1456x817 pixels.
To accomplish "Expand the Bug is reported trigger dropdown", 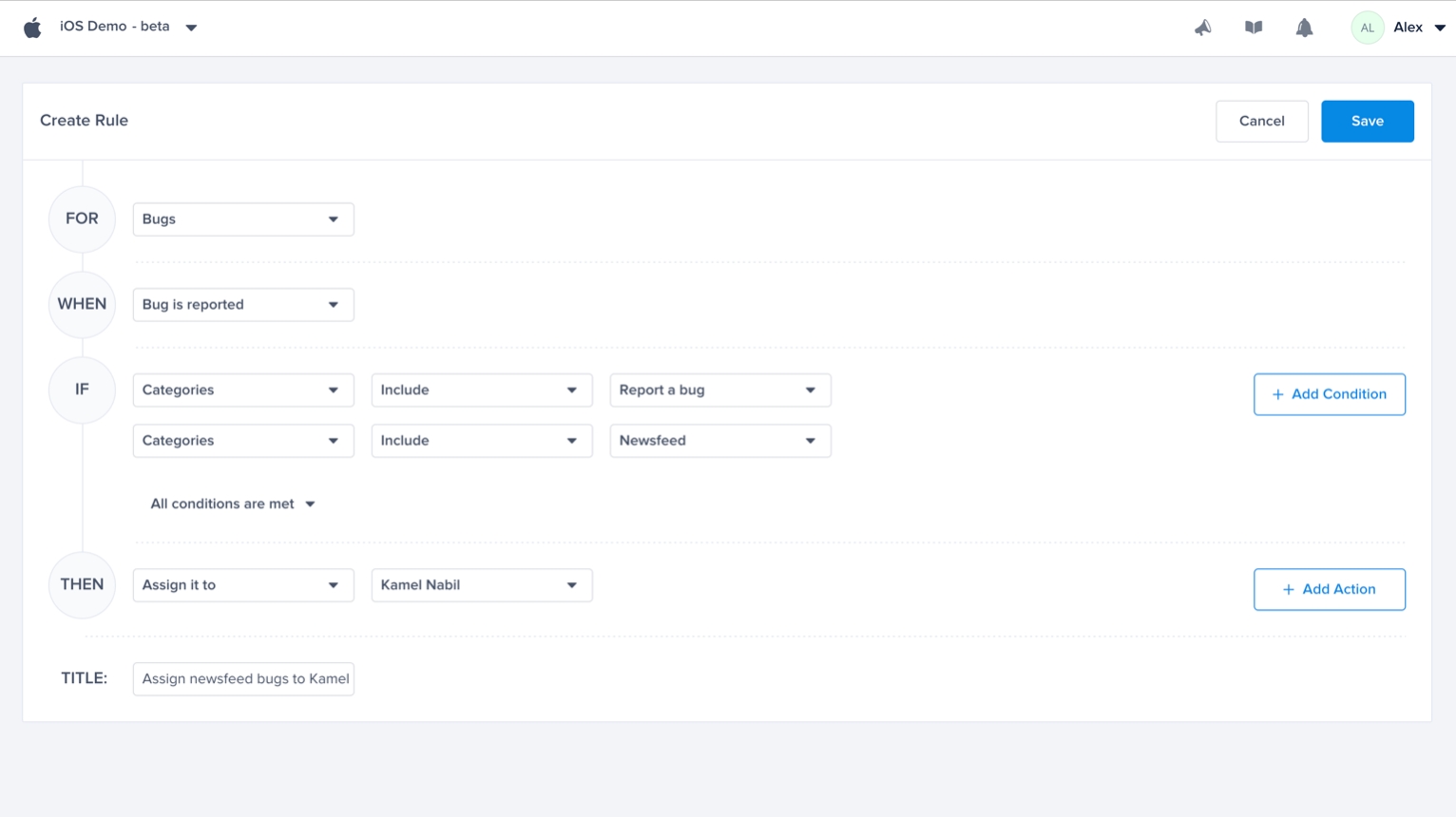I will click(242, 305).
